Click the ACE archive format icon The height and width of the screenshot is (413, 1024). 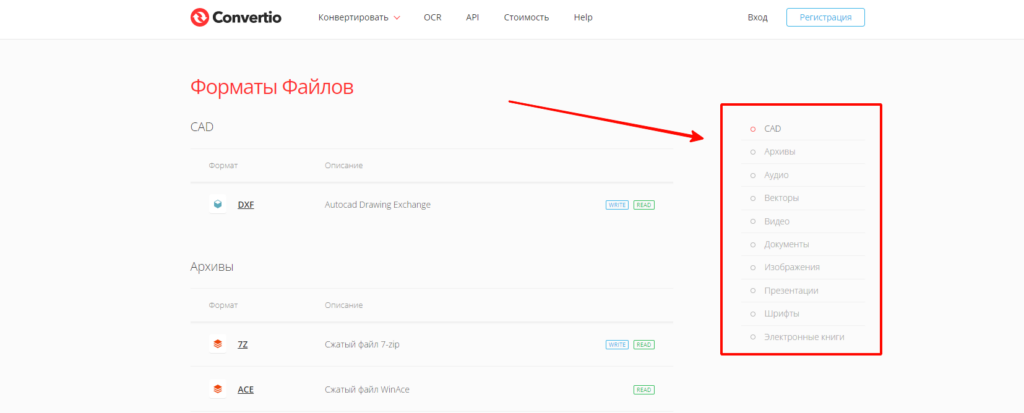click(x=217, y=389)
